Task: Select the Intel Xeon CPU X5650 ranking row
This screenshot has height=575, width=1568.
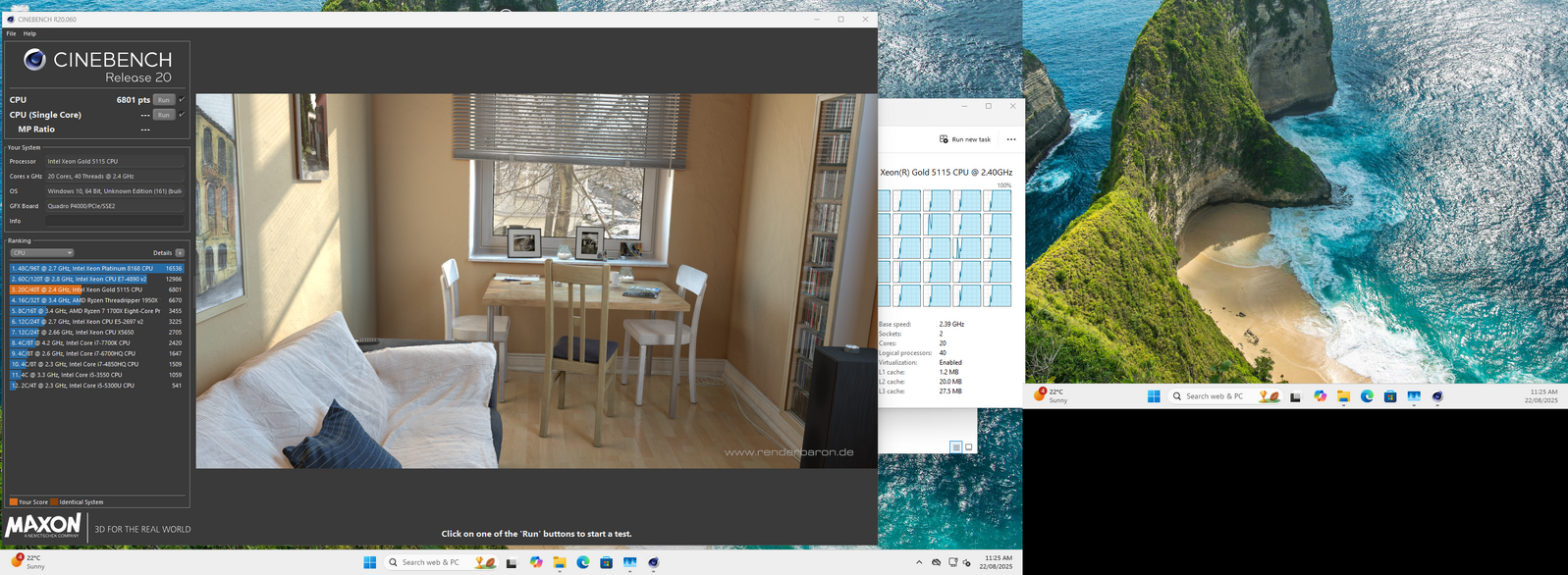Action: click(x=96, y=333)
